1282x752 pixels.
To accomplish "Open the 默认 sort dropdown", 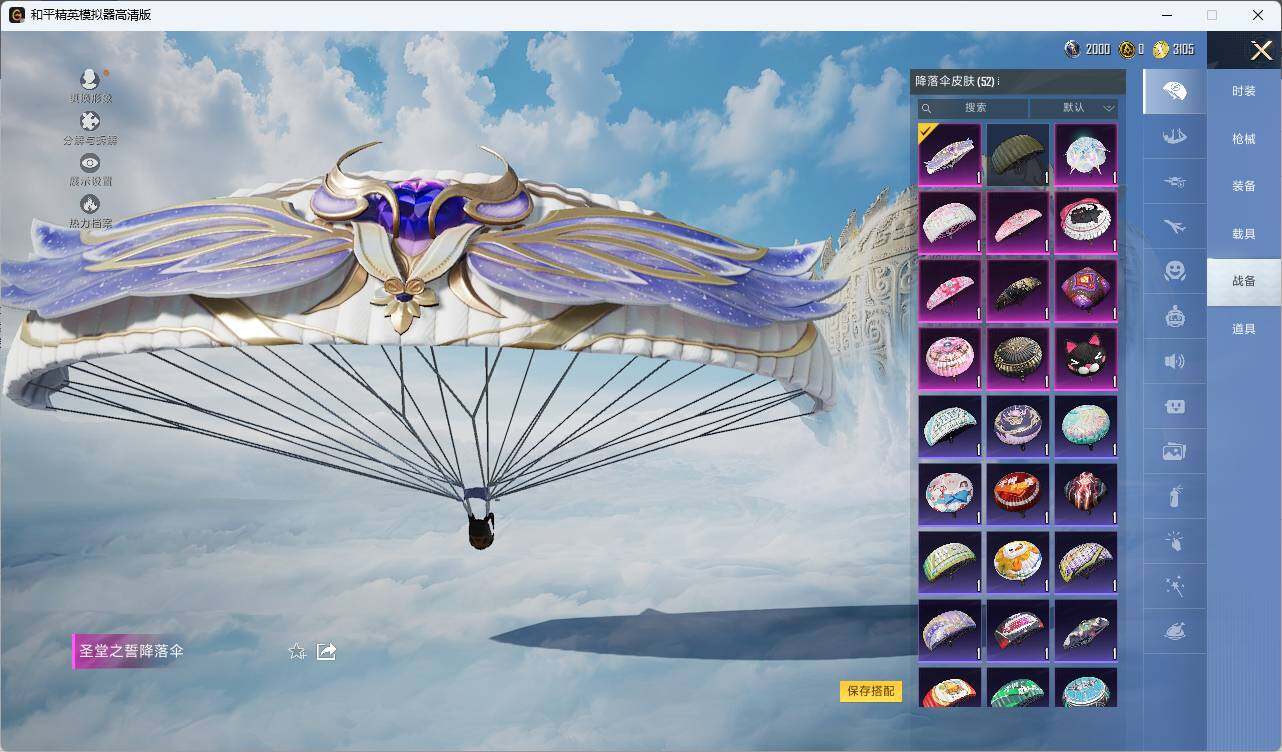I will [1074, 108].
